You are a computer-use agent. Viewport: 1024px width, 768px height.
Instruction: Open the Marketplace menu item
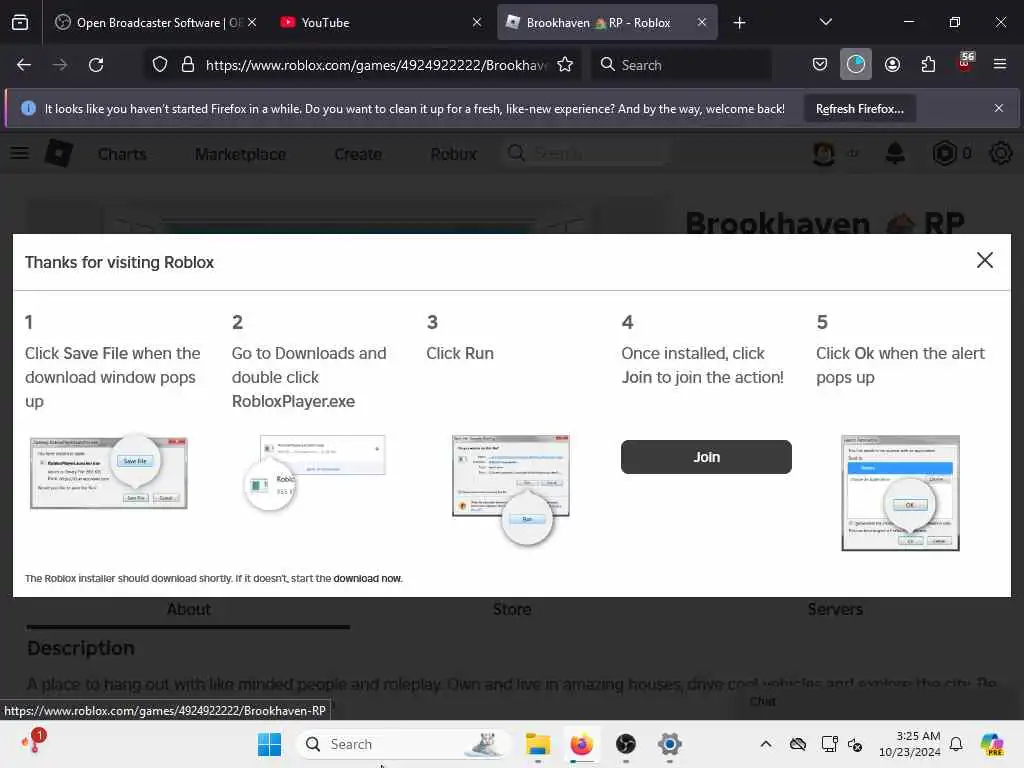[240, 154]
